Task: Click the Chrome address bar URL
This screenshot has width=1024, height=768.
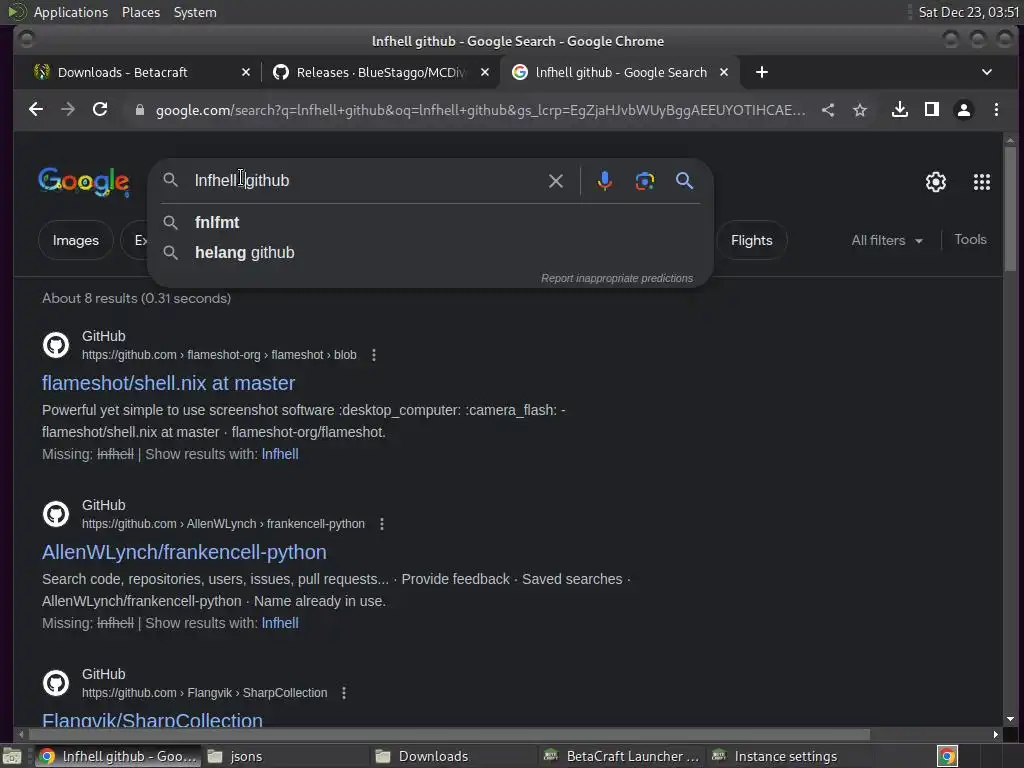Action: 480,110
